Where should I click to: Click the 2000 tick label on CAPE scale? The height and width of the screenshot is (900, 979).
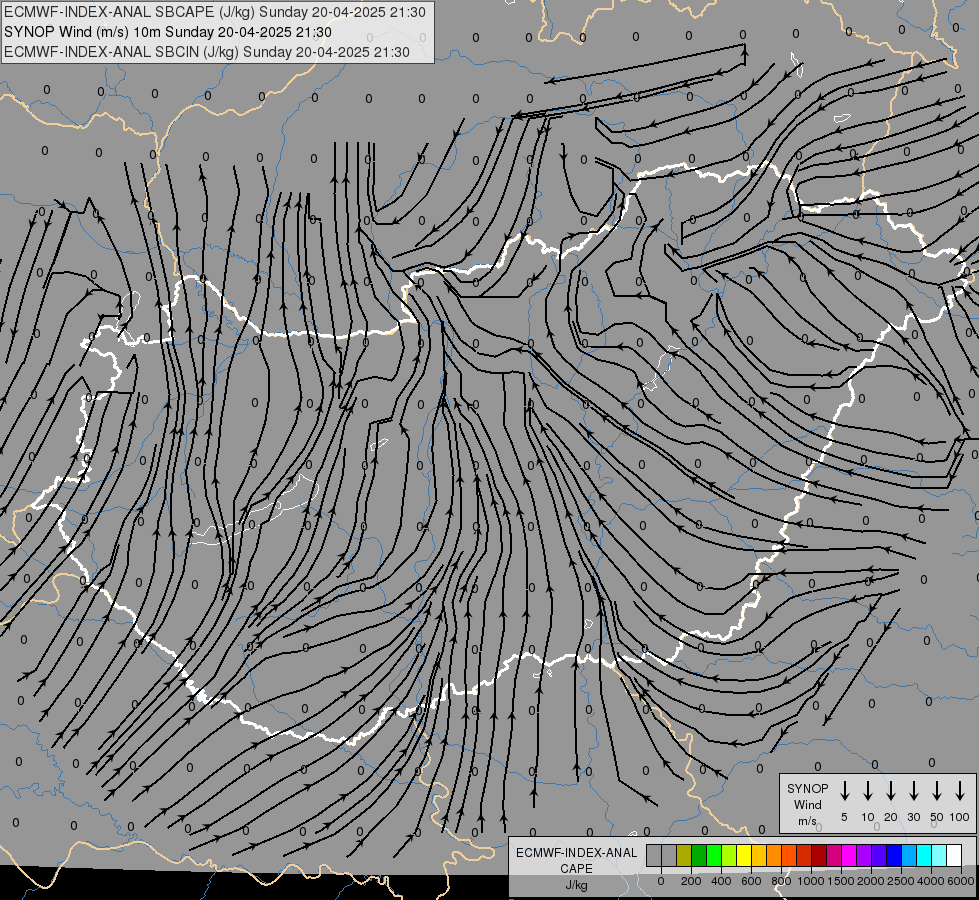click(x=870, y=881)
